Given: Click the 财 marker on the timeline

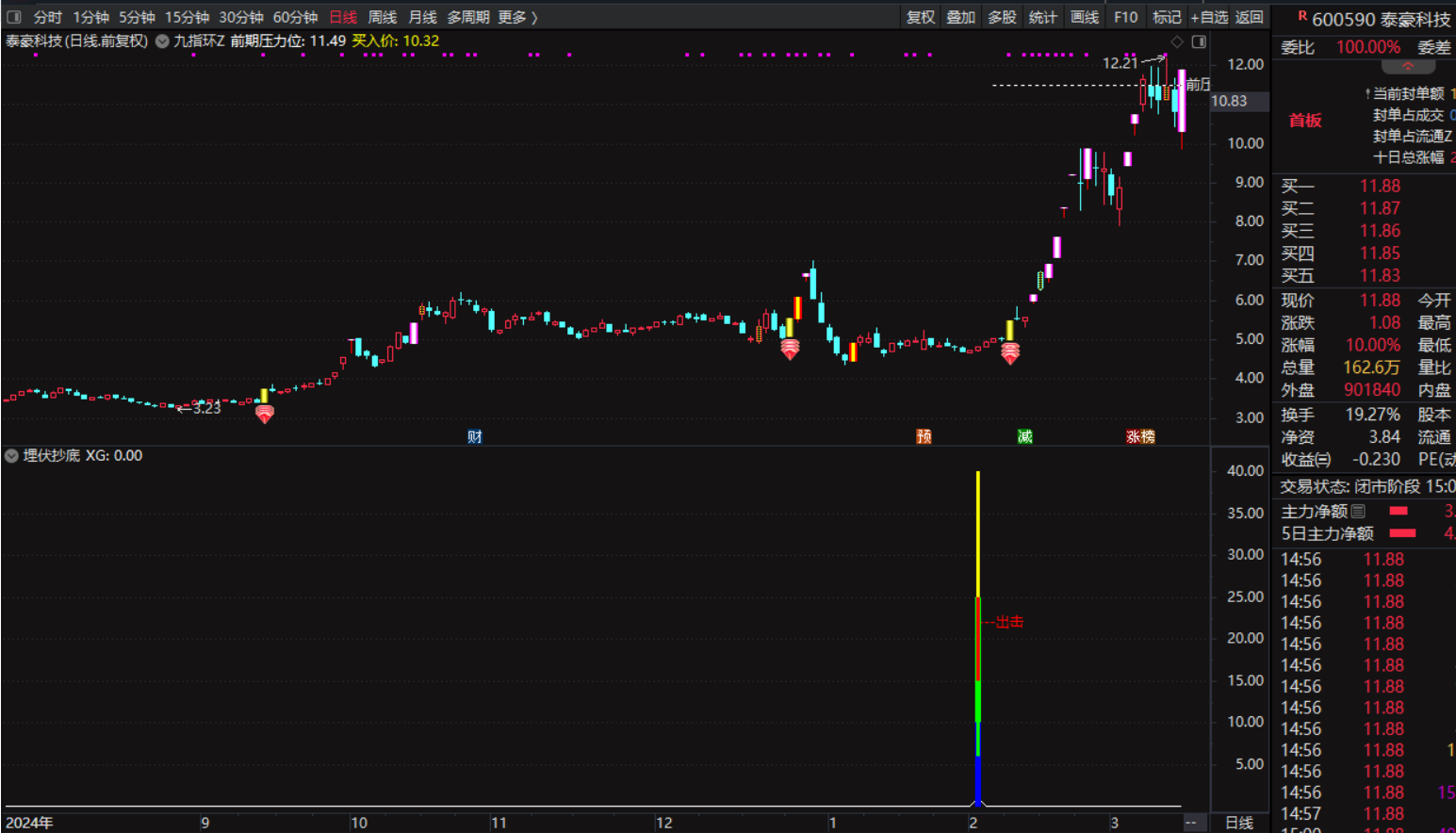Looking at the screenshot, I should tap(475, 436).
